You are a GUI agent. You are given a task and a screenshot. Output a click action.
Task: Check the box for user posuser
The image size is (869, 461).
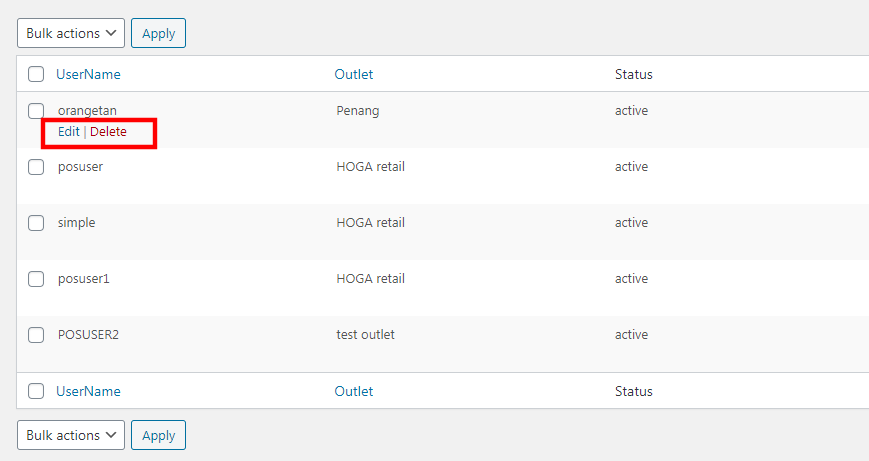point(36,167)
